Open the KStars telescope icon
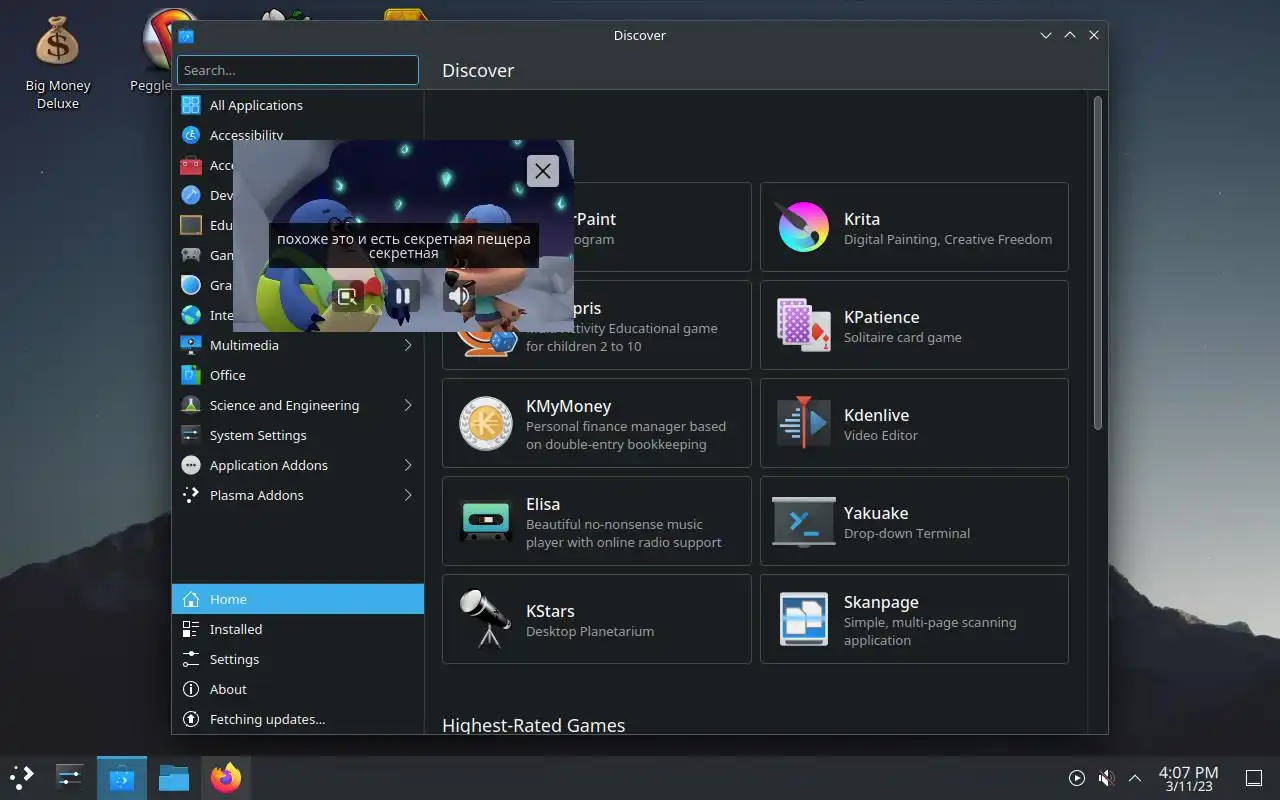Image resolution: width=1280 pixels, height=800 pixels. pos(486,619)
